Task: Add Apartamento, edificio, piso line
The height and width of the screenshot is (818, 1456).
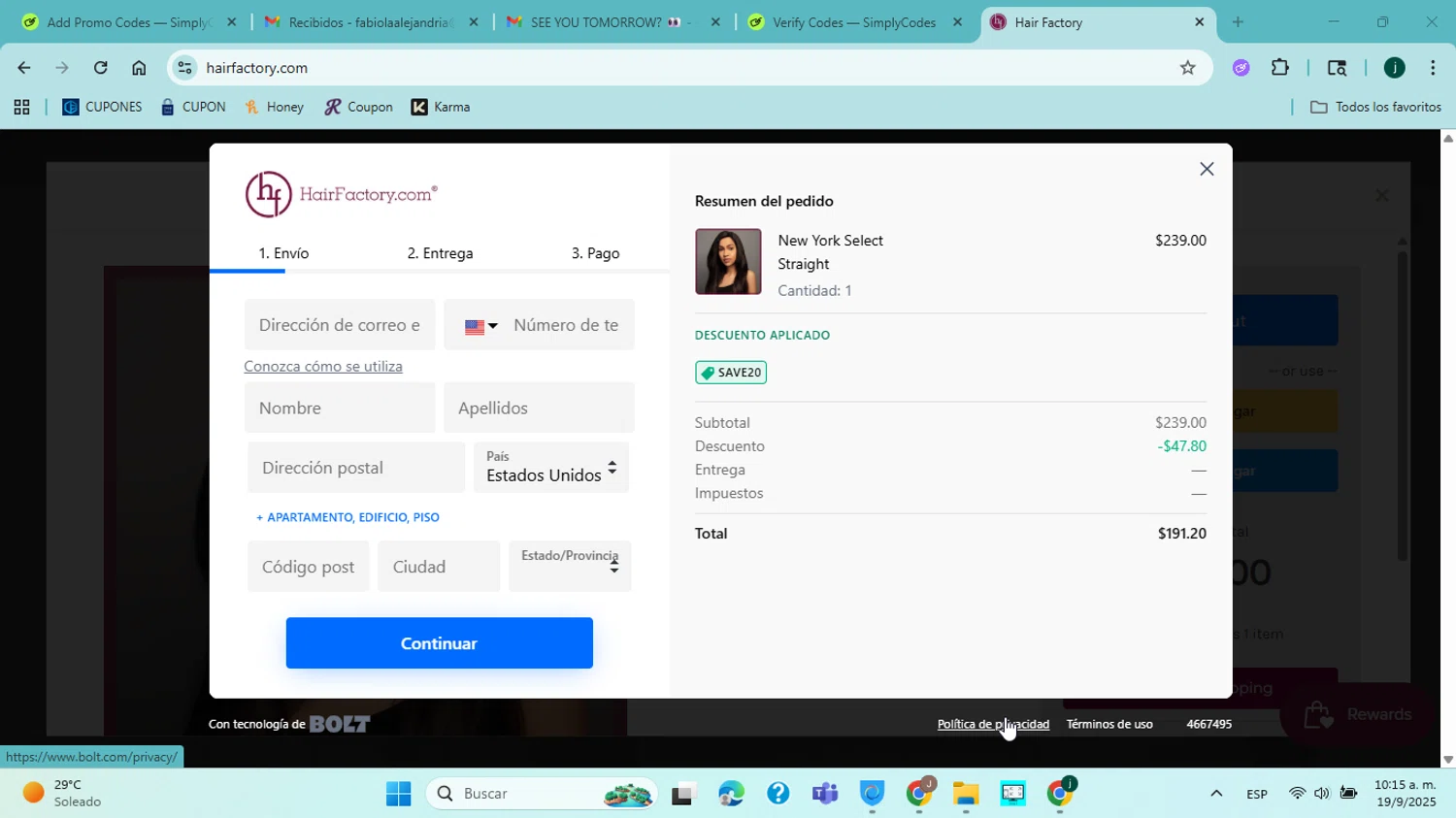Action: (x=347, y=517)
